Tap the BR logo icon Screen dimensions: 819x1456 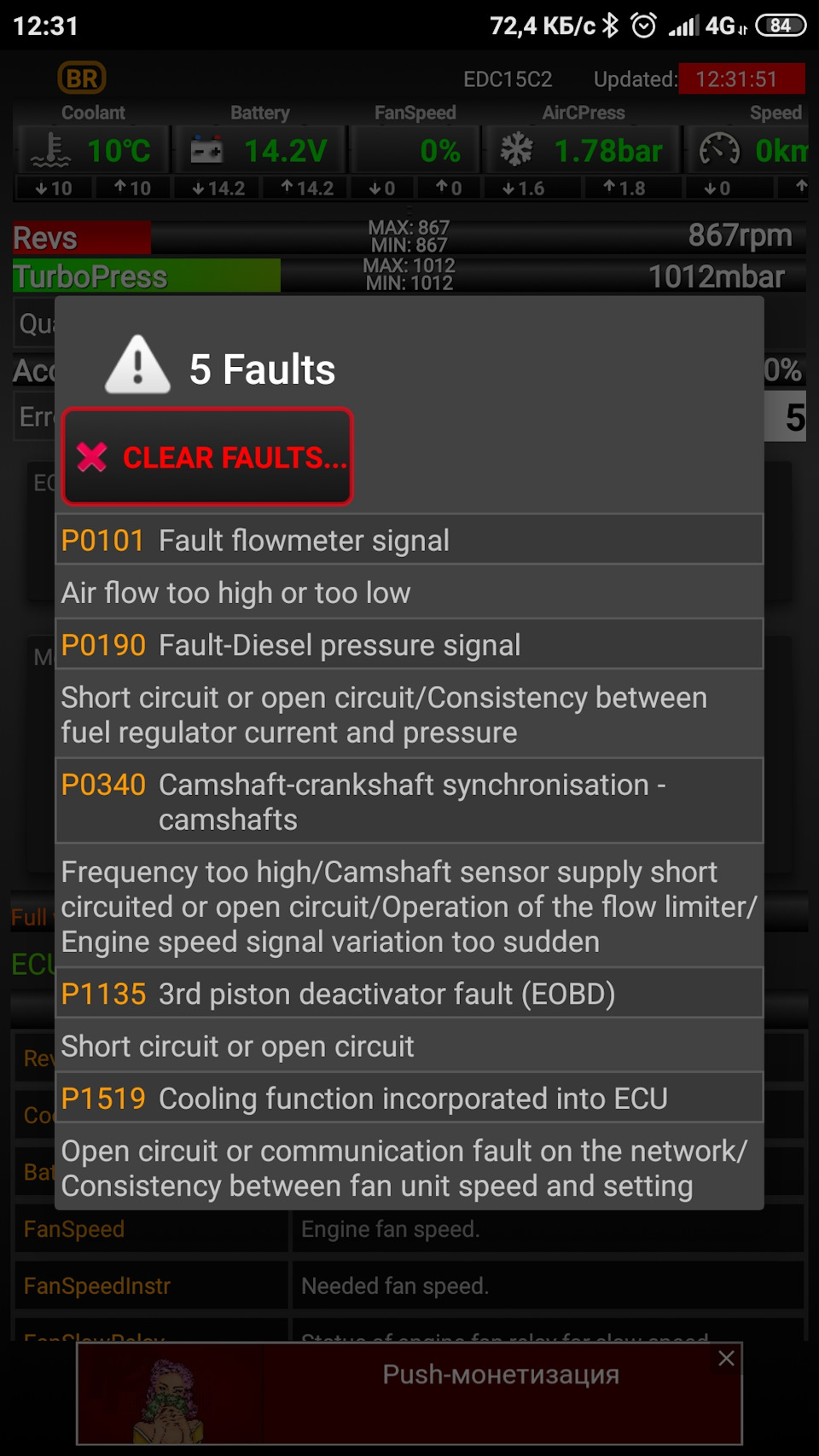click(82, 78)
